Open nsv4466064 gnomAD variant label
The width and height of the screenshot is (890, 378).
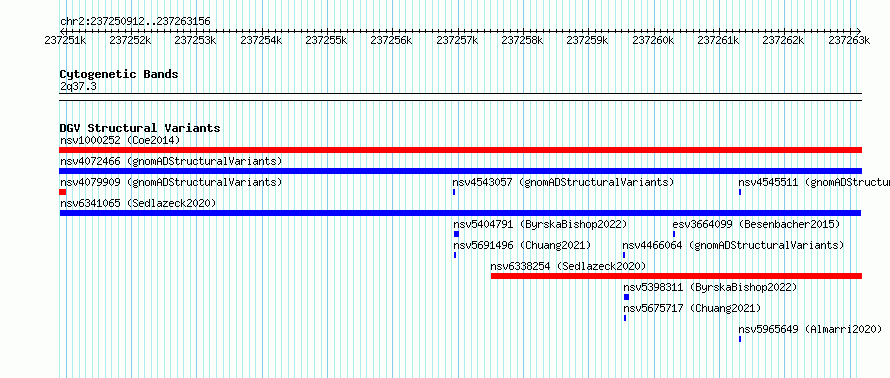tap(733, 245)
